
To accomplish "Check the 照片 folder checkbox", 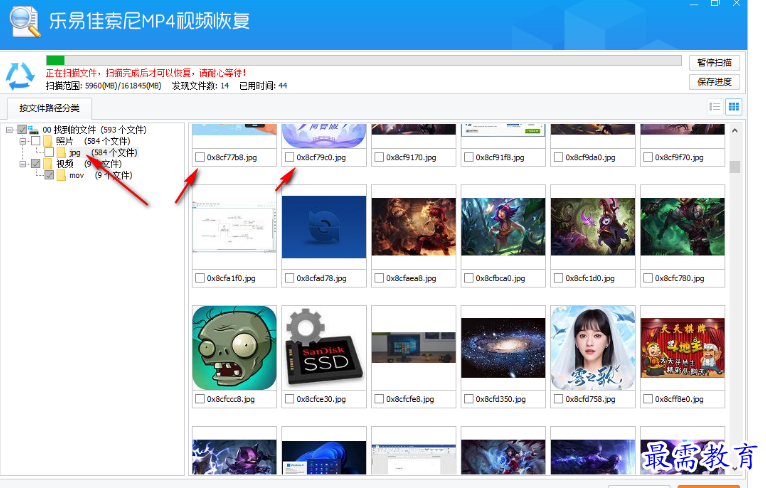I will pos(36,141).
